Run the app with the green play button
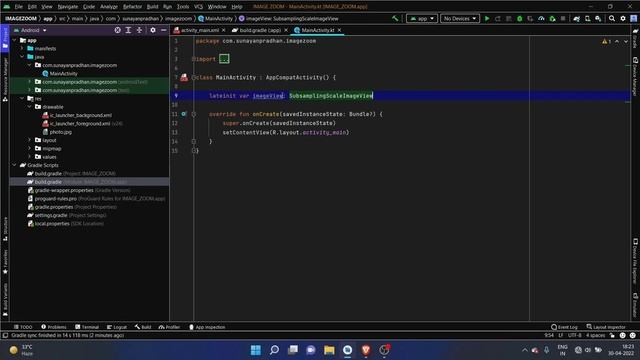This screenshot has width=640, height=360. tap(487, 18)
